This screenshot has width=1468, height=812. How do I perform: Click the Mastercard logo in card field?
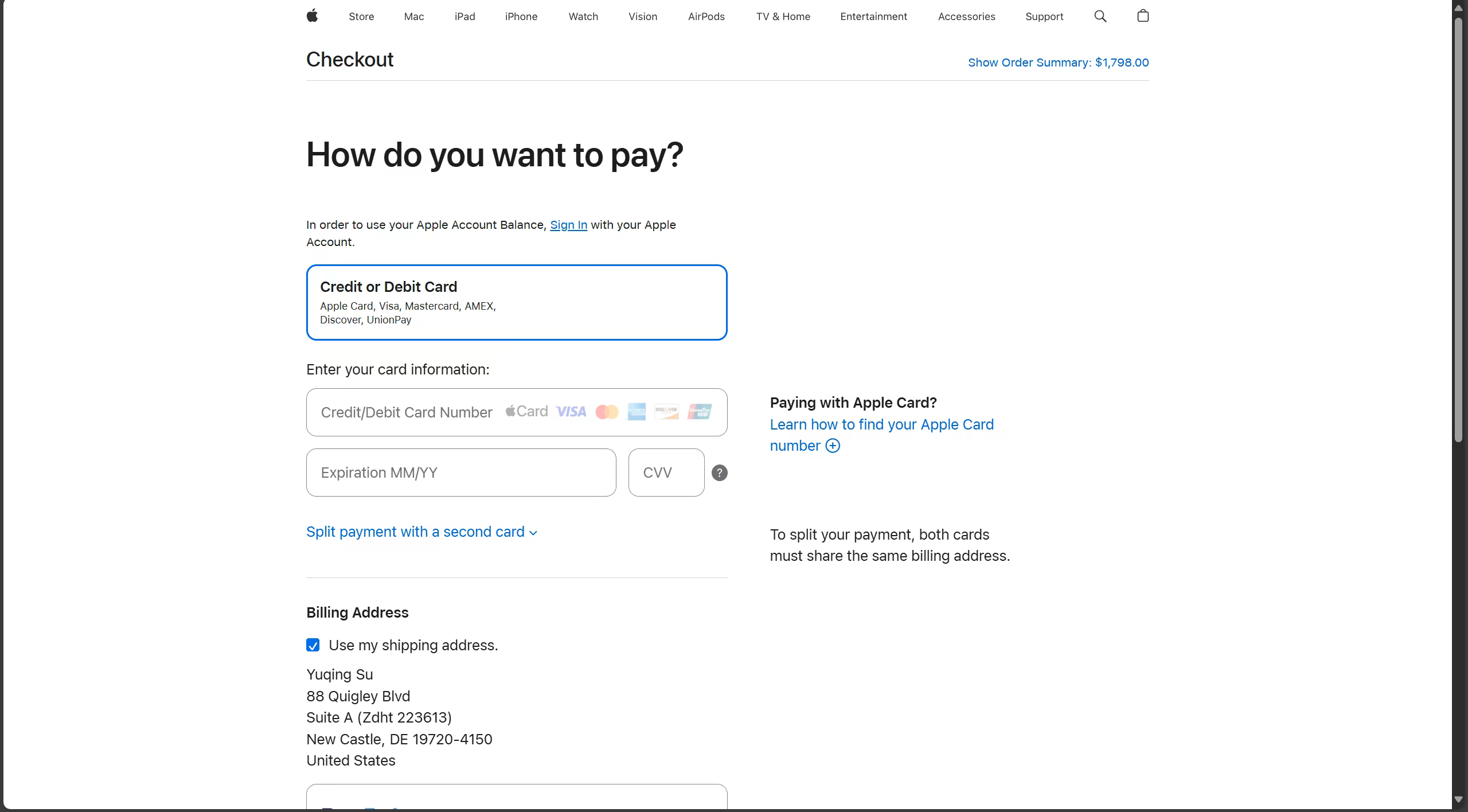coord(607,412)
